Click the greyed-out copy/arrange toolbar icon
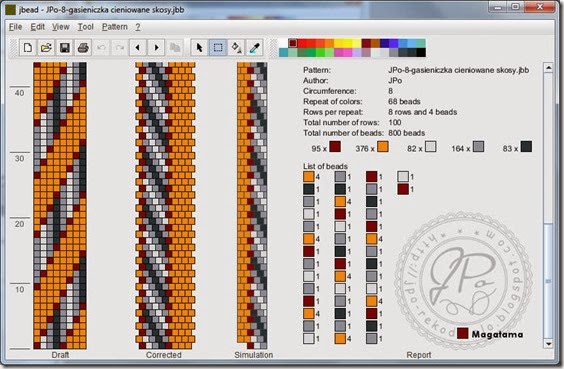Screen dimensions: 564x369 (175, 47)
